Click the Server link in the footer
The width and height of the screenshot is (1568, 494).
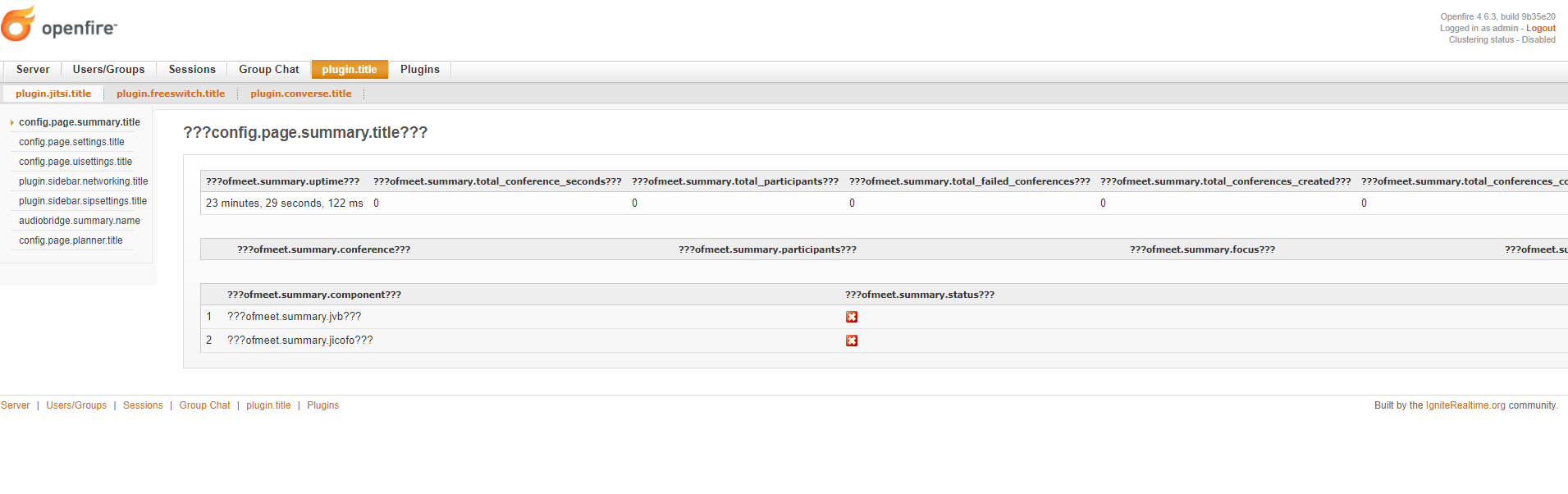pyautogui.click(x=16, y=405)
